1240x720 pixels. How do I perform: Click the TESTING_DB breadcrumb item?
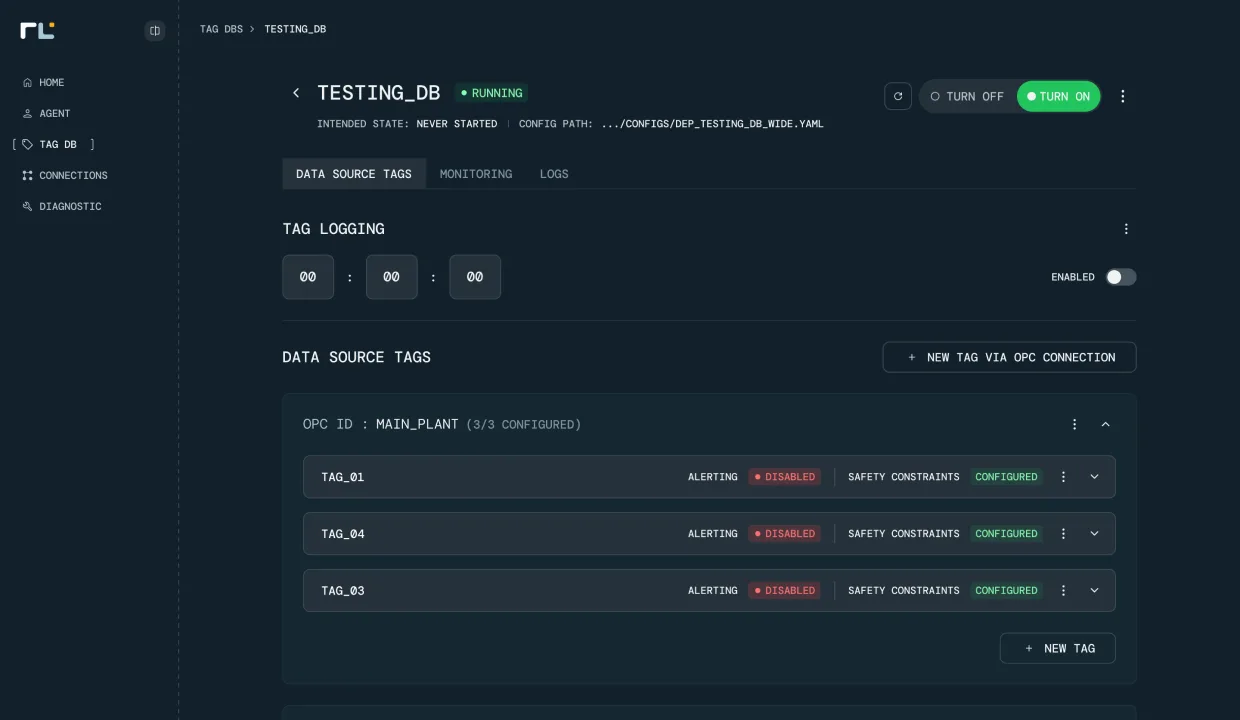295,29
